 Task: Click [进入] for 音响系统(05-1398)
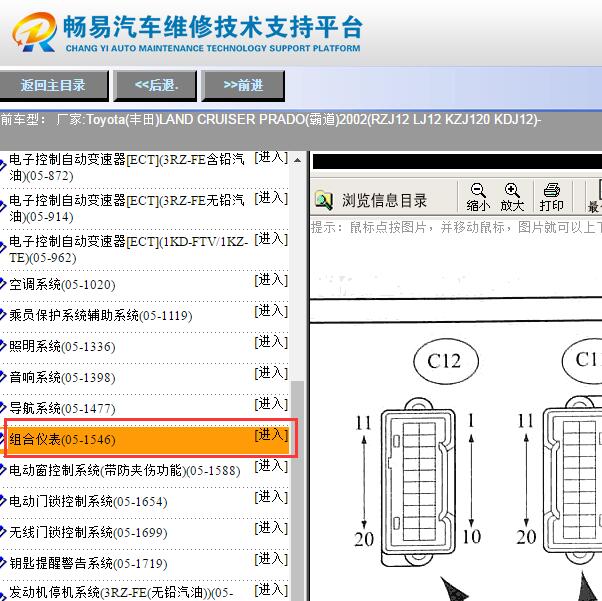point(271,373)
